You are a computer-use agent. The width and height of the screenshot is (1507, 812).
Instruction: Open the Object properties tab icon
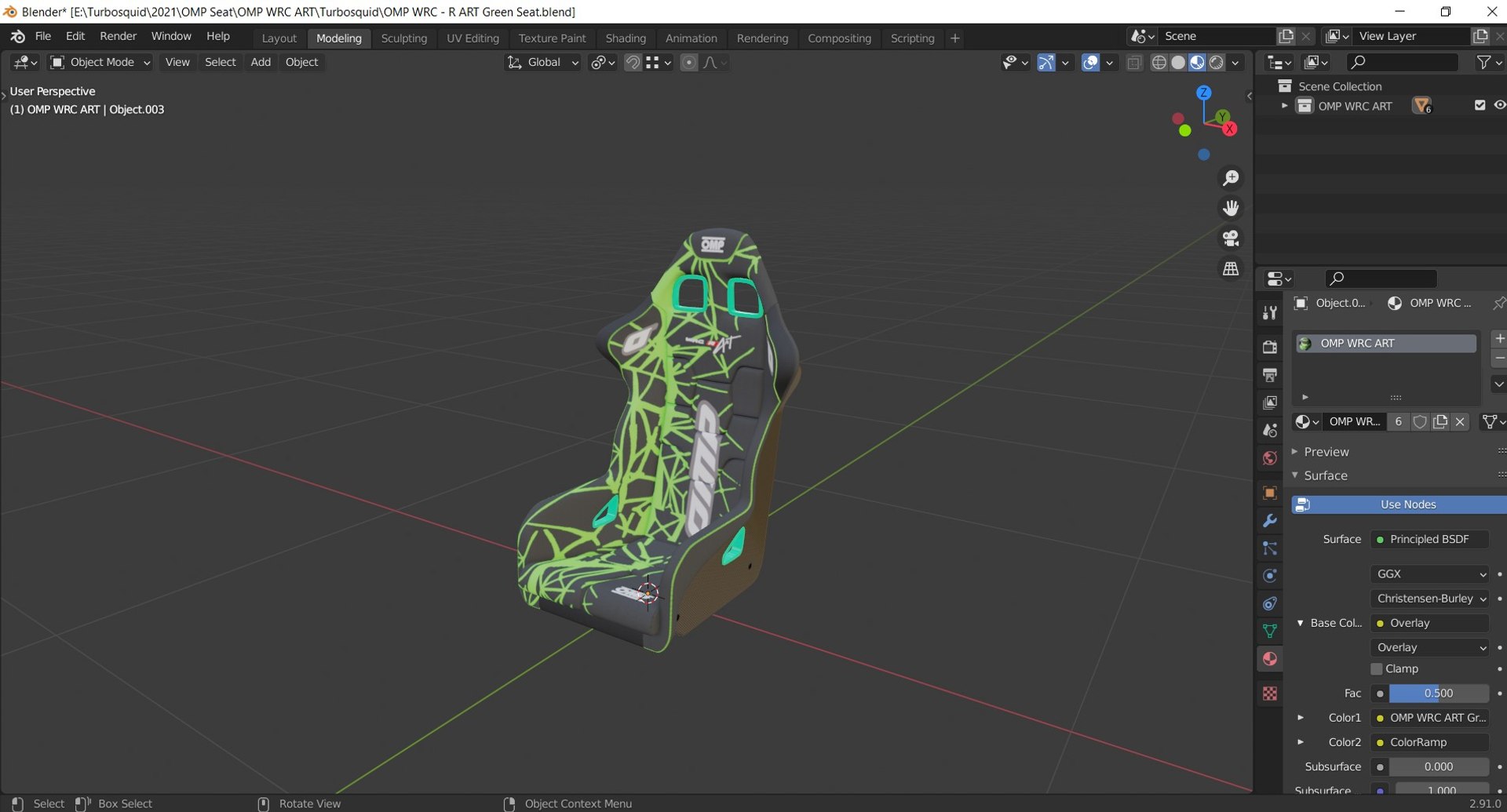(x=1269, y=493)
